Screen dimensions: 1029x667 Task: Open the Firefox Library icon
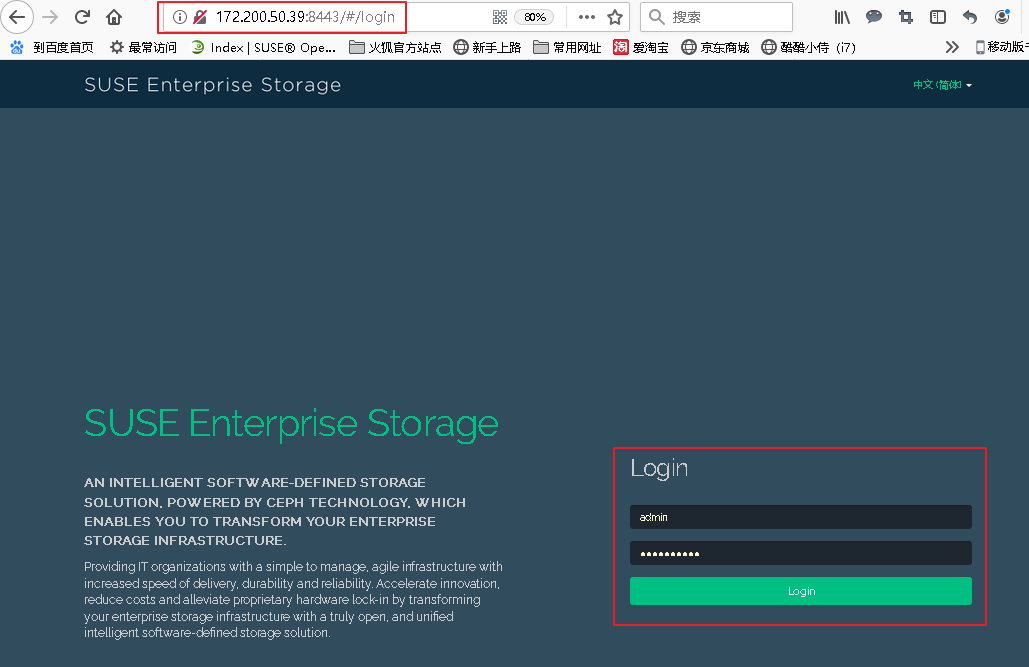tap(841, 17)
